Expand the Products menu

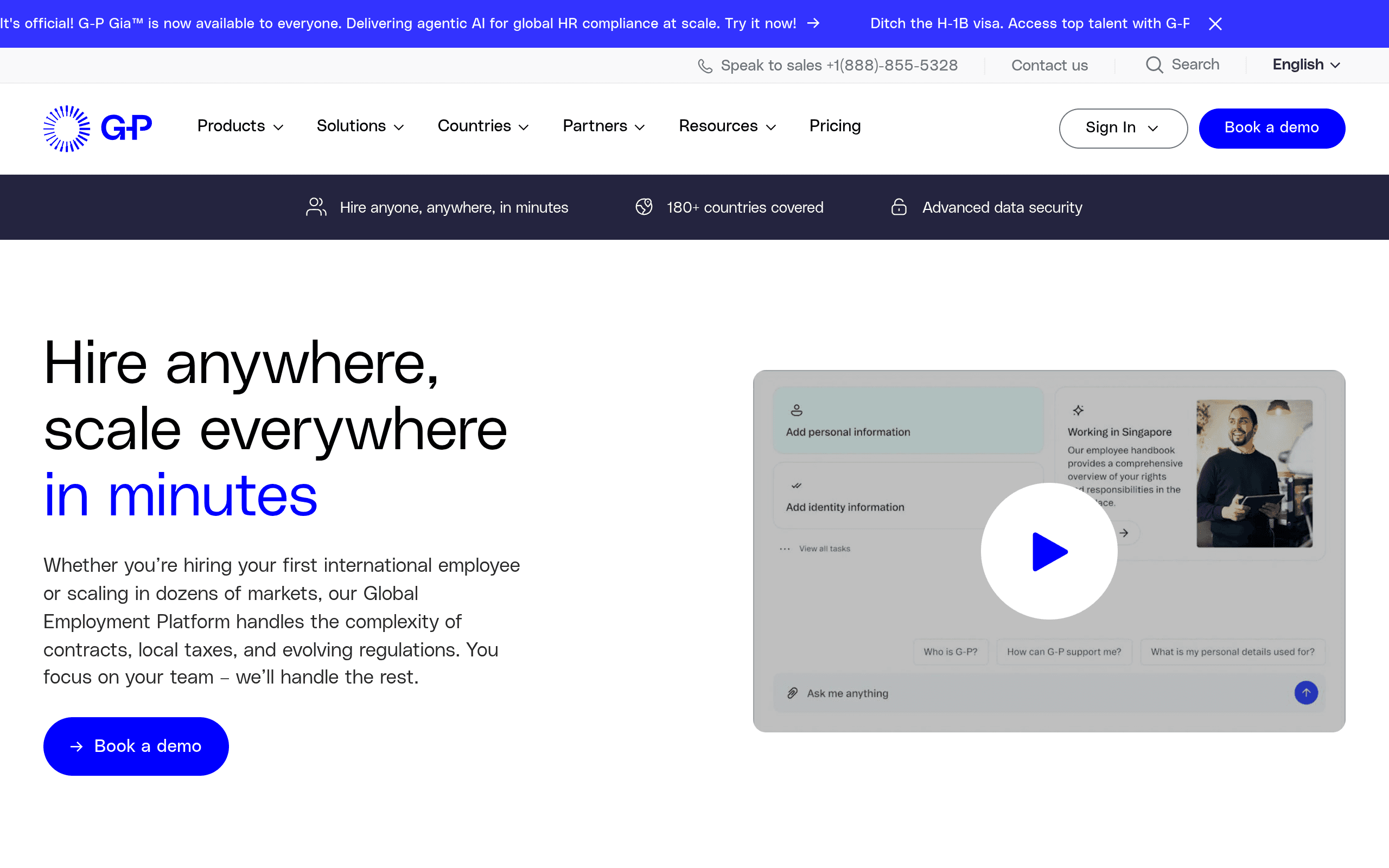(x=240, y=126)
